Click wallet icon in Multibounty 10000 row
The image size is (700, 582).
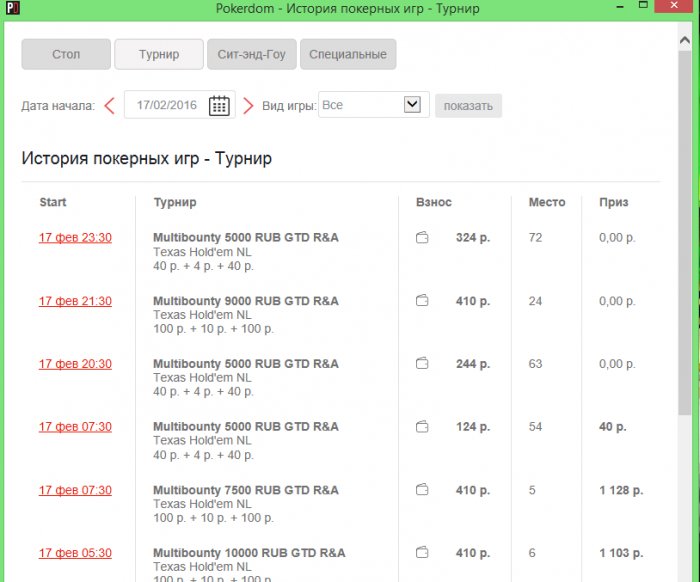(422, 553)
